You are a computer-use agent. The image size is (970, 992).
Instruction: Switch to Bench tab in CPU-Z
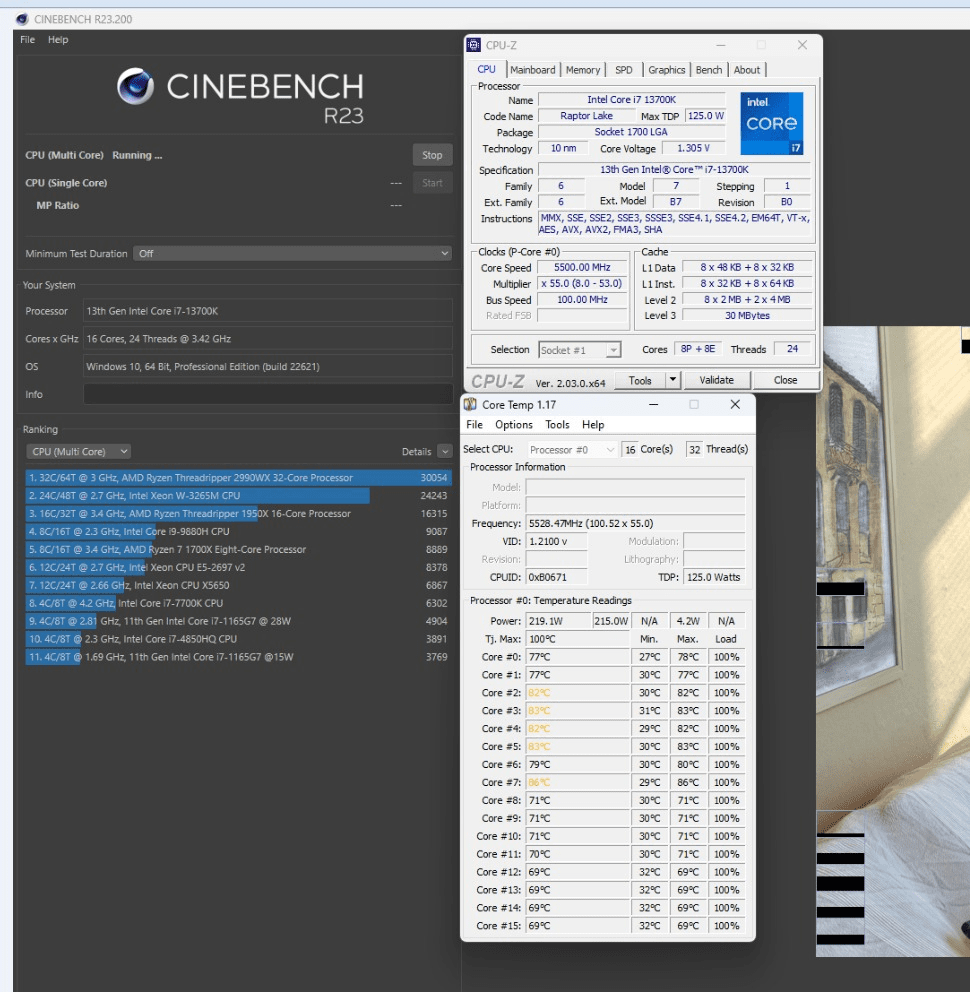(x=709, y=70)
